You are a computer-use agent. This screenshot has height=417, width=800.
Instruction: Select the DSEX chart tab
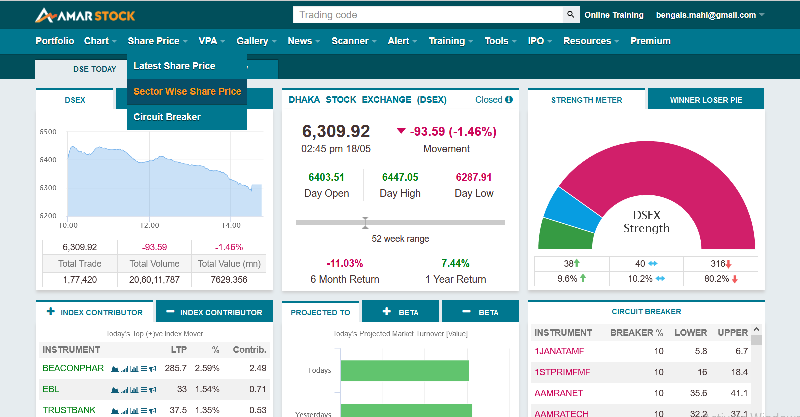pos(74,100)
